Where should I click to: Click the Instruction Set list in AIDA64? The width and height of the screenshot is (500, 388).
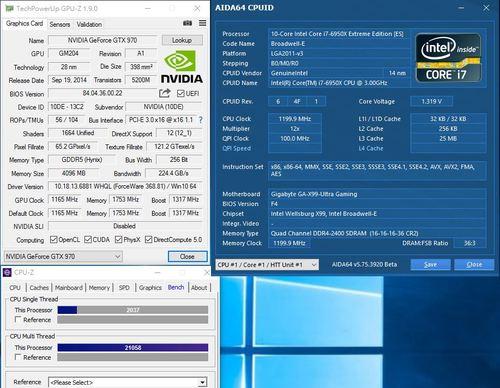coord(377,170)
